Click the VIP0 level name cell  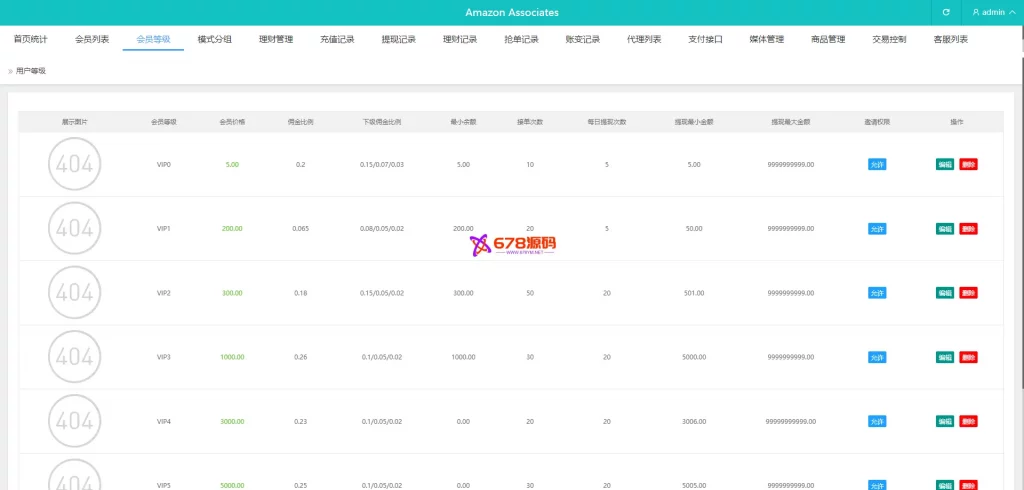click(x=164, y=165)
